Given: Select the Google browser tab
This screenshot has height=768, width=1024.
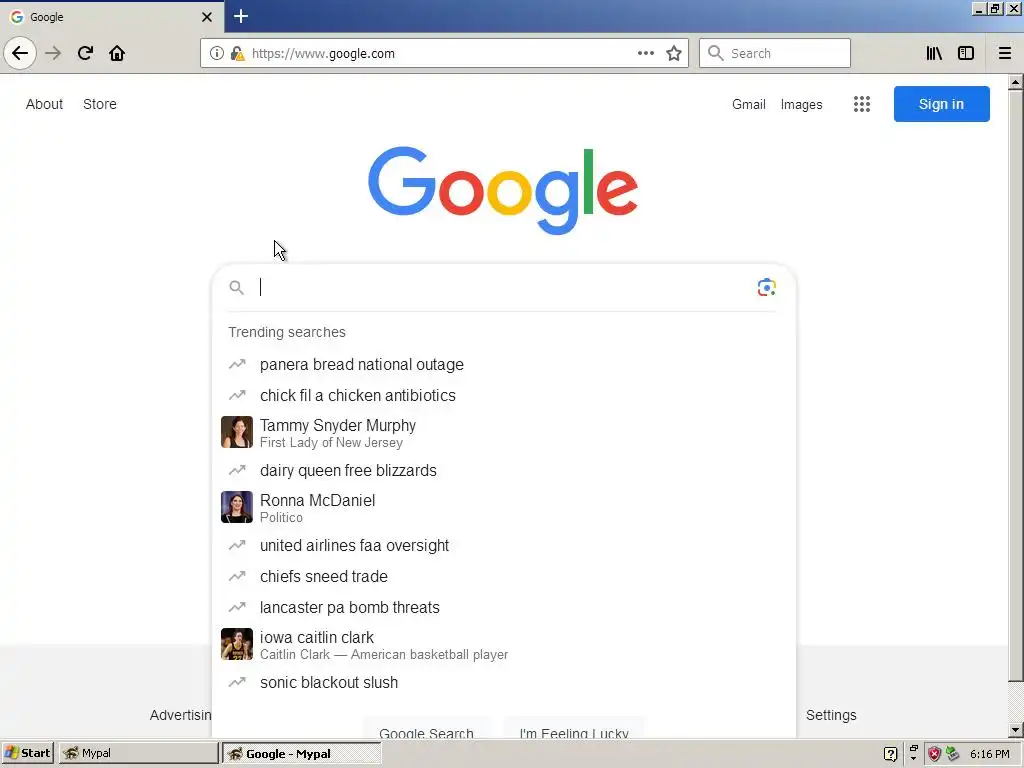Looking at the screenshot, I should (112, 17).
